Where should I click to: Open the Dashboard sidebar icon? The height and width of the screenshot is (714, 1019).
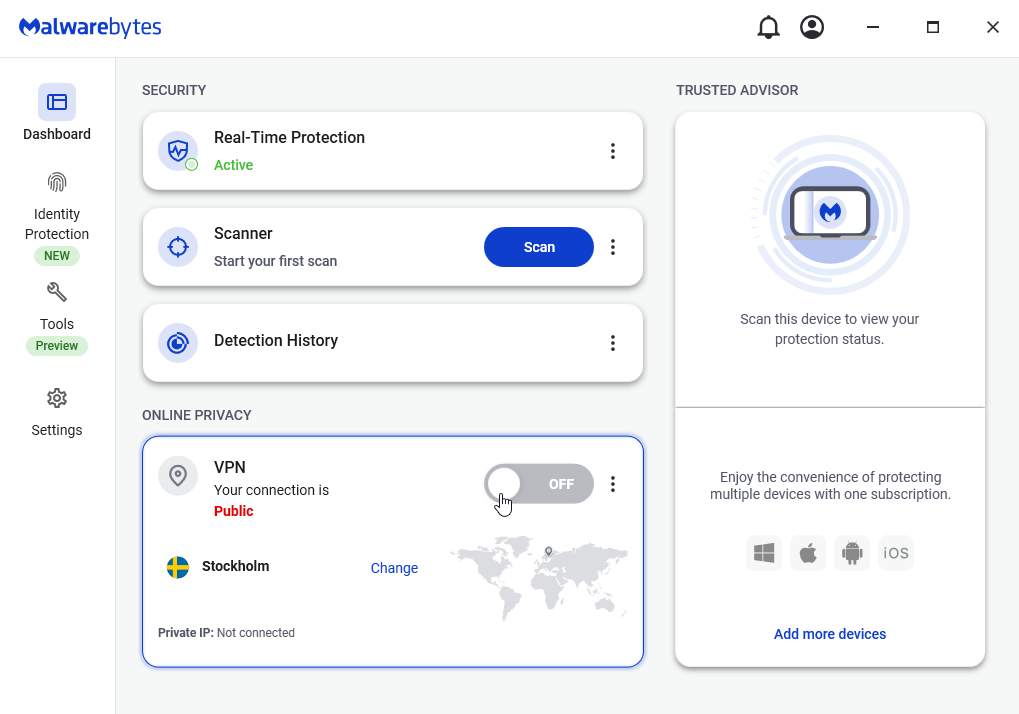pyautogui.click(x=57, y=102)
